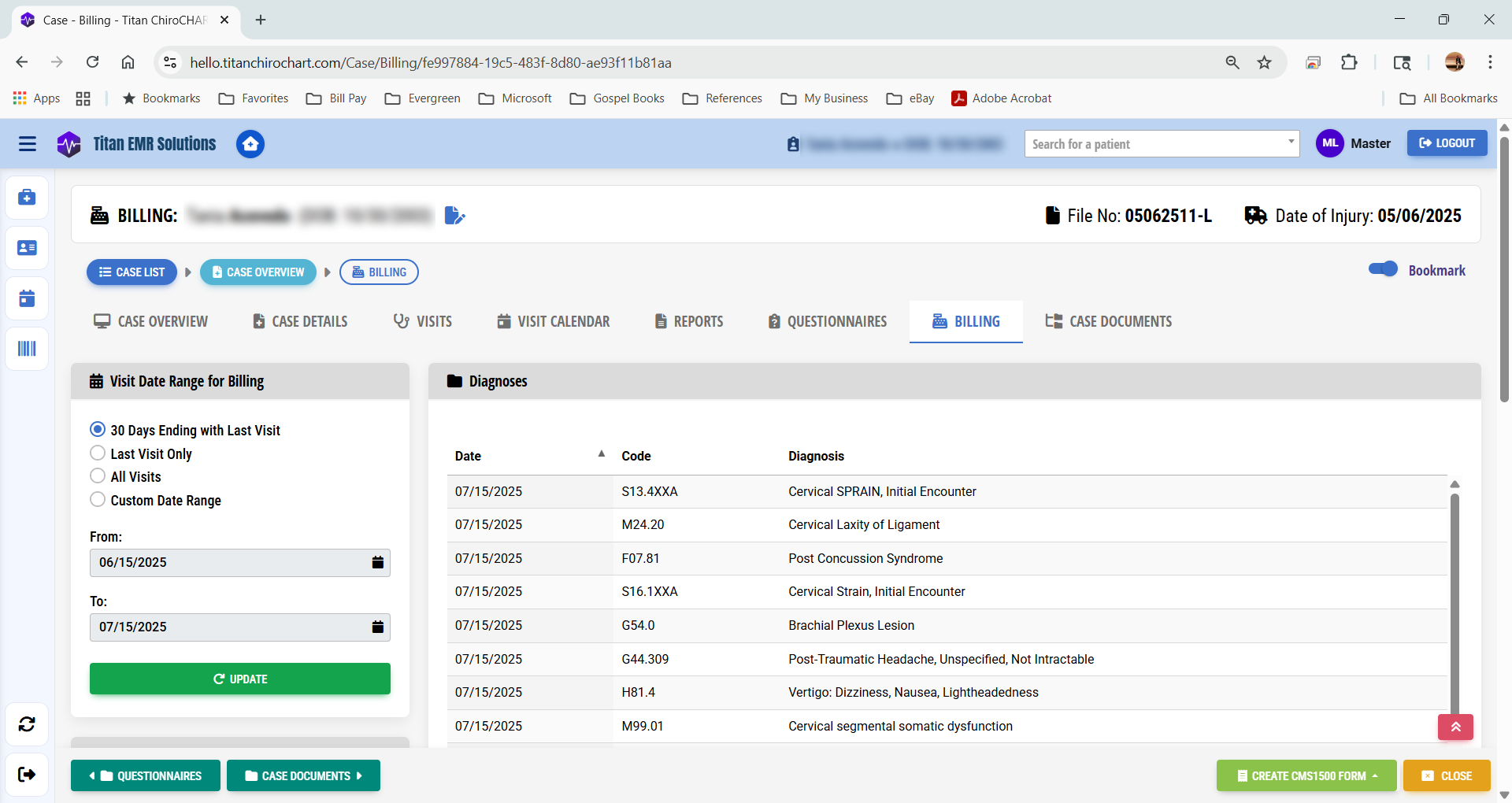
Task: Open the sidebar hamburger menu
Action: coord(27,144)
